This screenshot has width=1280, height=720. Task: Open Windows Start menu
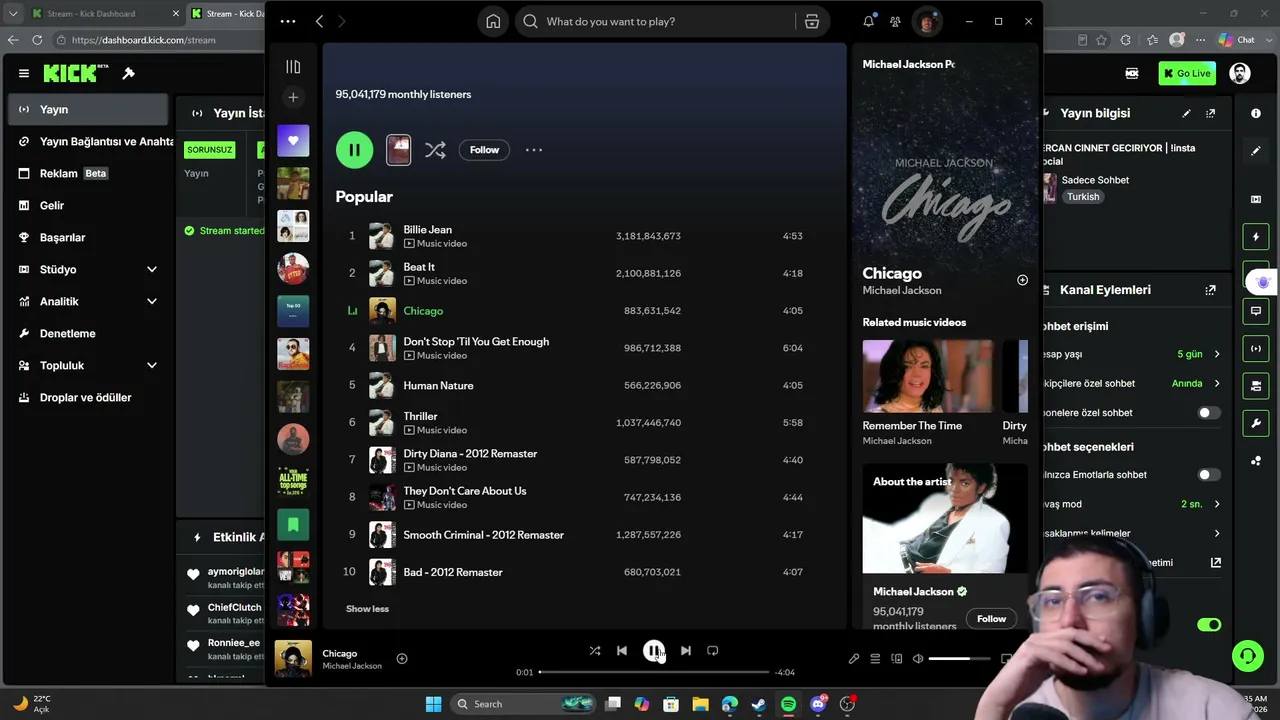pyautogui.click(x=433, y=704)
